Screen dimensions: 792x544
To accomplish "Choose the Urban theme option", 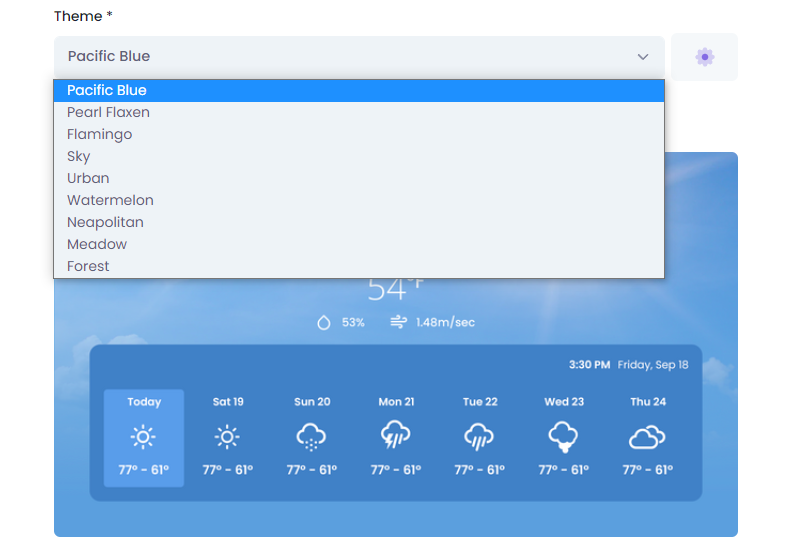I will [x=359, y=178].
